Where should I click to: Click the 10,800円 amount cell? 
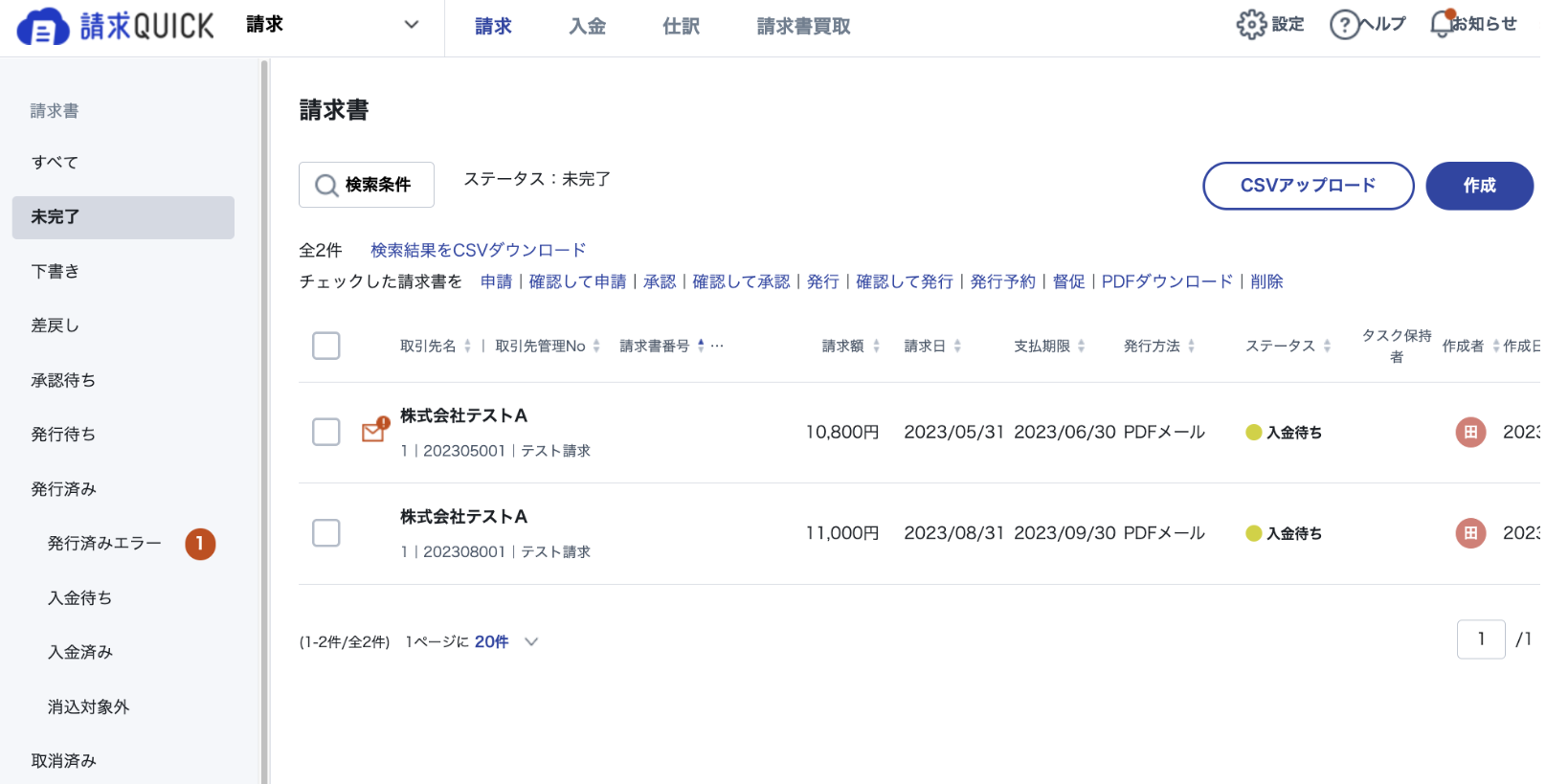841,432
